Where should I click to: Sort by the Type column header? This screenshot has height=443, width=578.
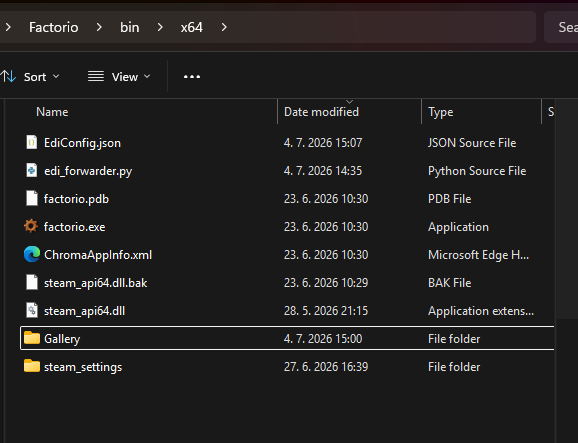[x=441, y=112]
